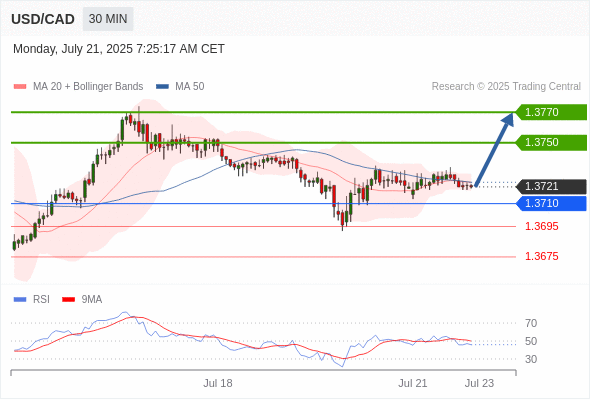Open the Research Trading Central copyright link
This screenshot has width=590, height=400.
506,87
